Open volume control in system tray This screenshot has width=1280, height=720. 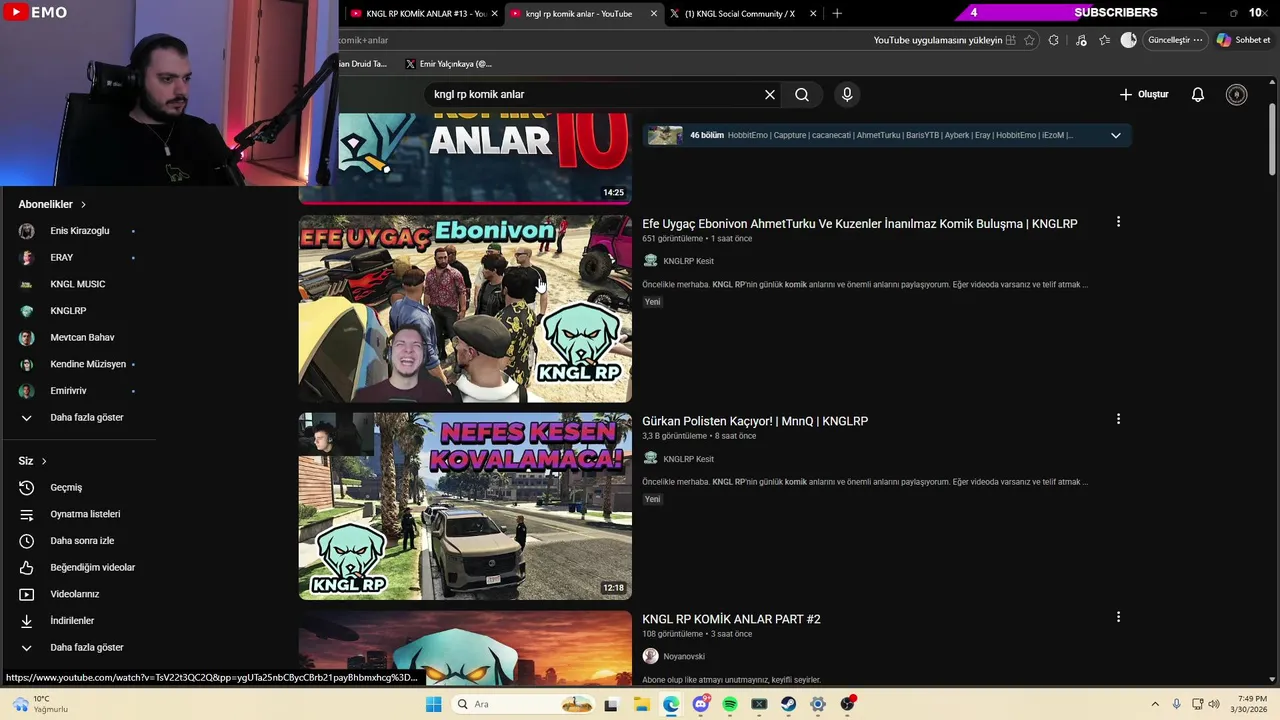coord(1214,704)
